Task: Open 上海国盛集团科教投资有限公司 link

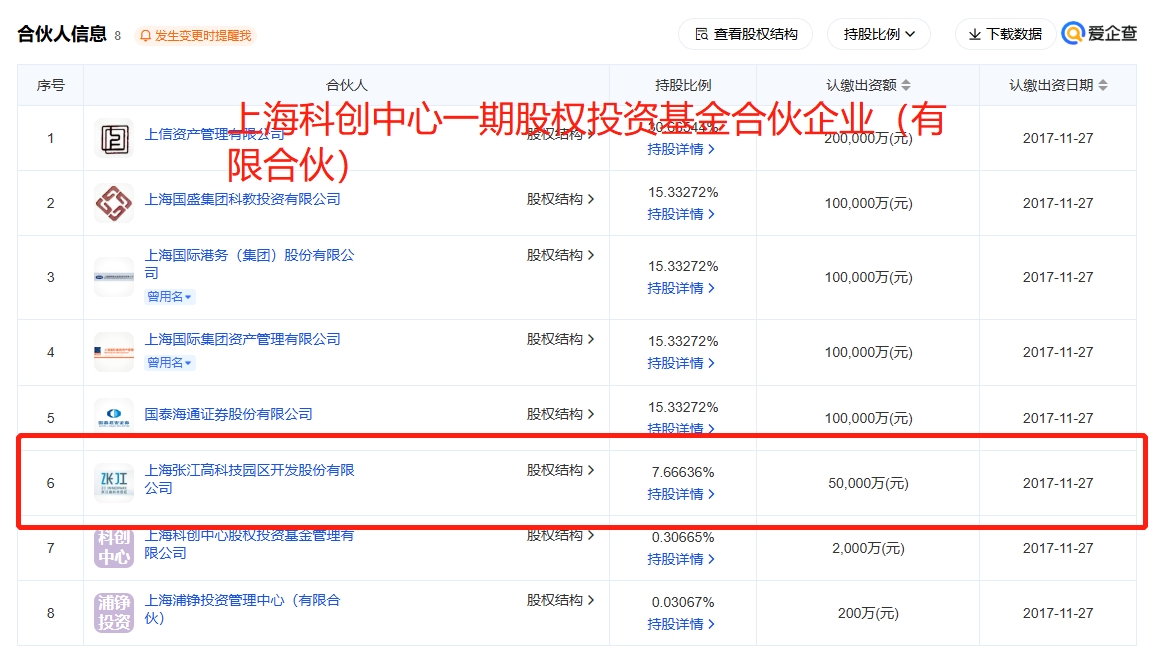Action: coord(242,199)
